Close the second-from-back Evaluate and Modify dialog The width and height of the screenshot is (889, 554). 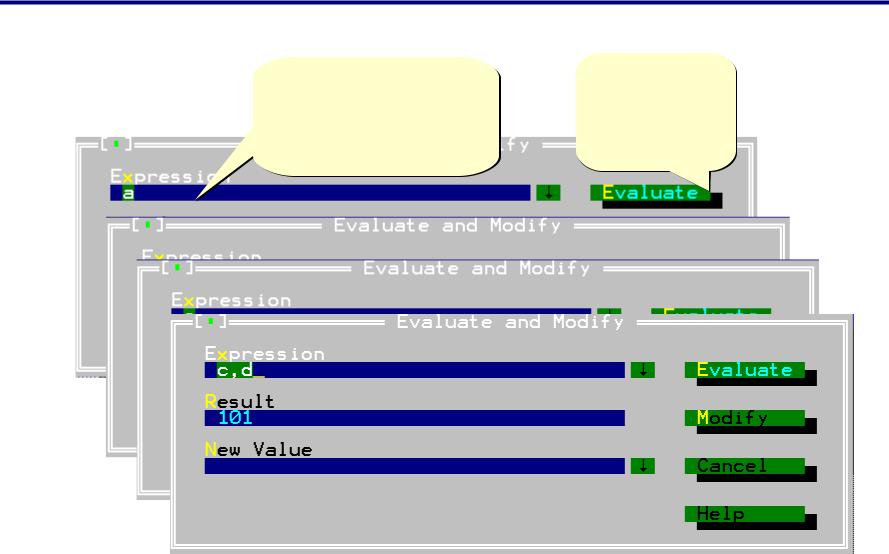click(x=147, y=225)
